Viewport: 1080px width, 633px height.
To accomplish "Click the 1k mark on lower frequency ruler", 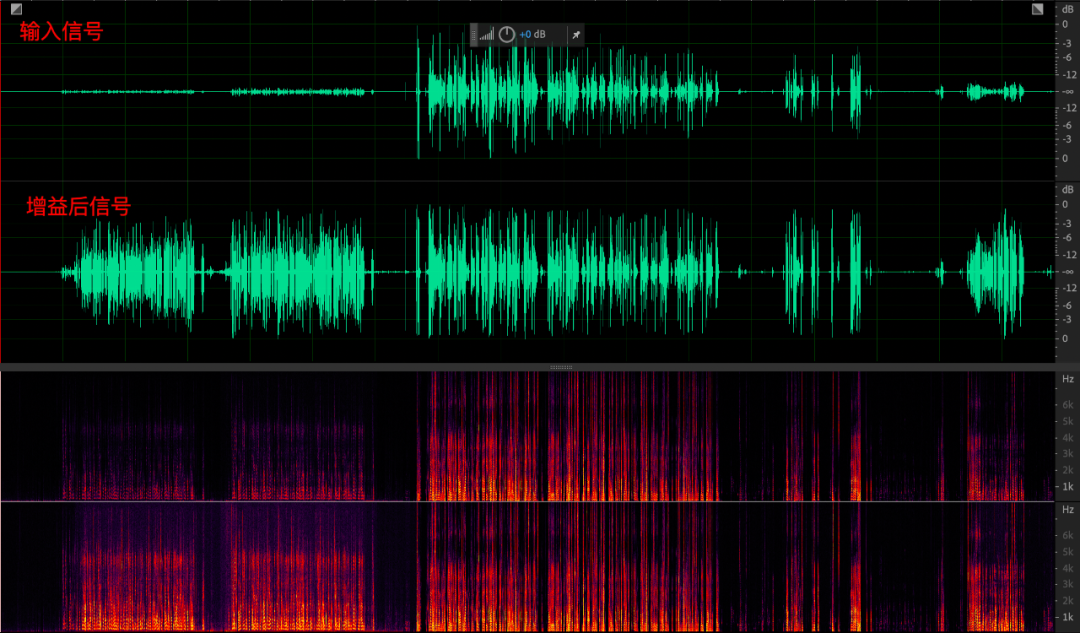I will [x=1067, y=616].
